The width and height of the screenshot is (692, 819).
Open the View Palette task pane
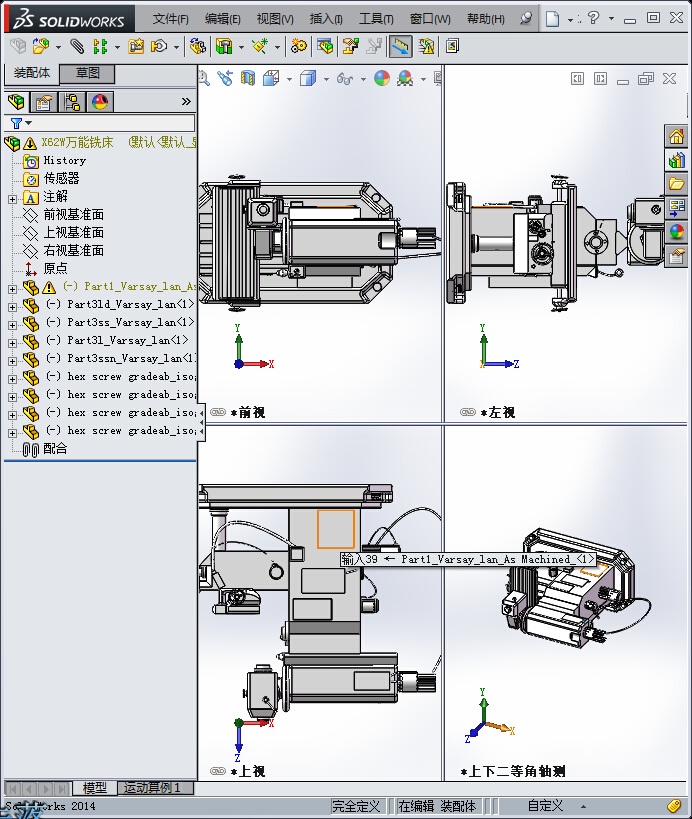point(676,207)
